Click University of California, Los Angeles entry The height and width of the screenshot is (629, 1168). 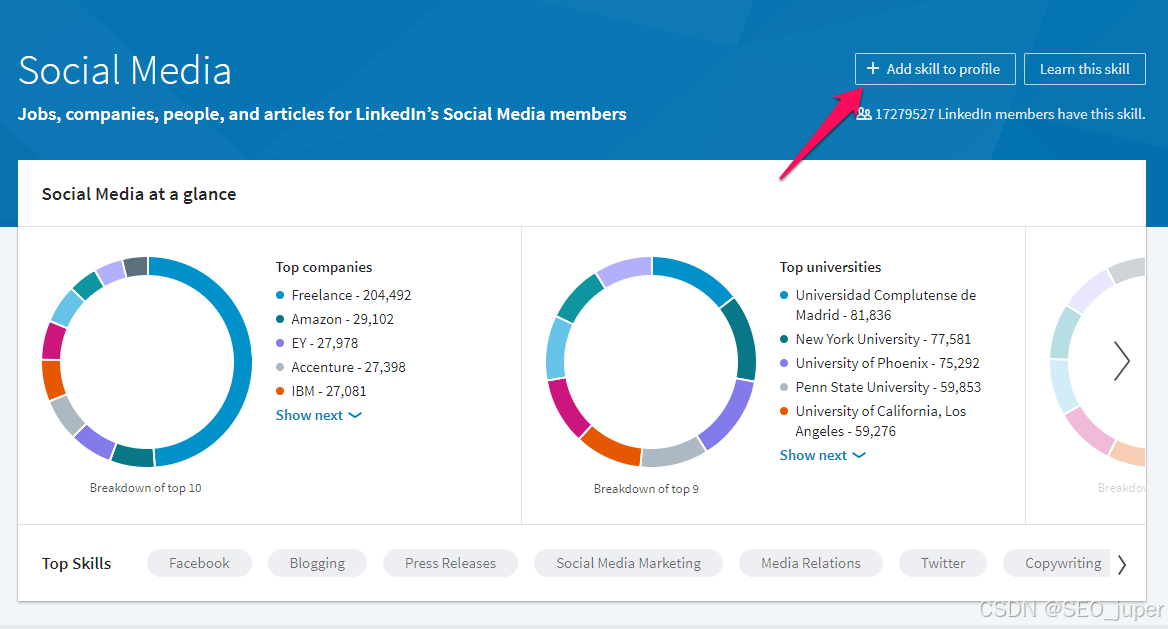873,421
